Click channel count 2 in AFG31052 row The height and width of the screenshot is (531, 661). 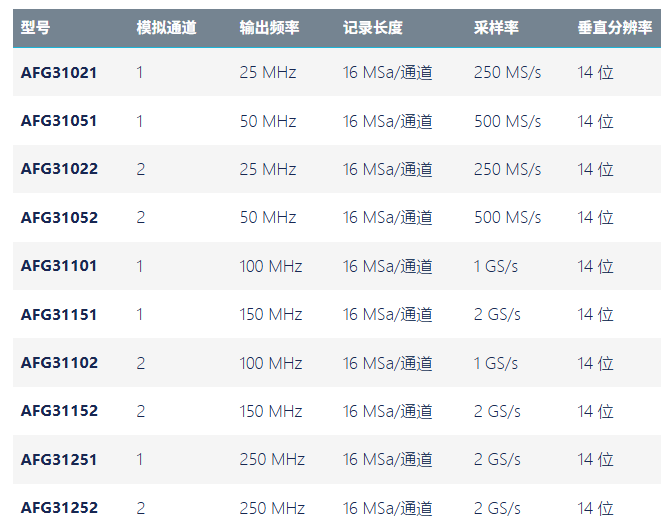point(141,217)
